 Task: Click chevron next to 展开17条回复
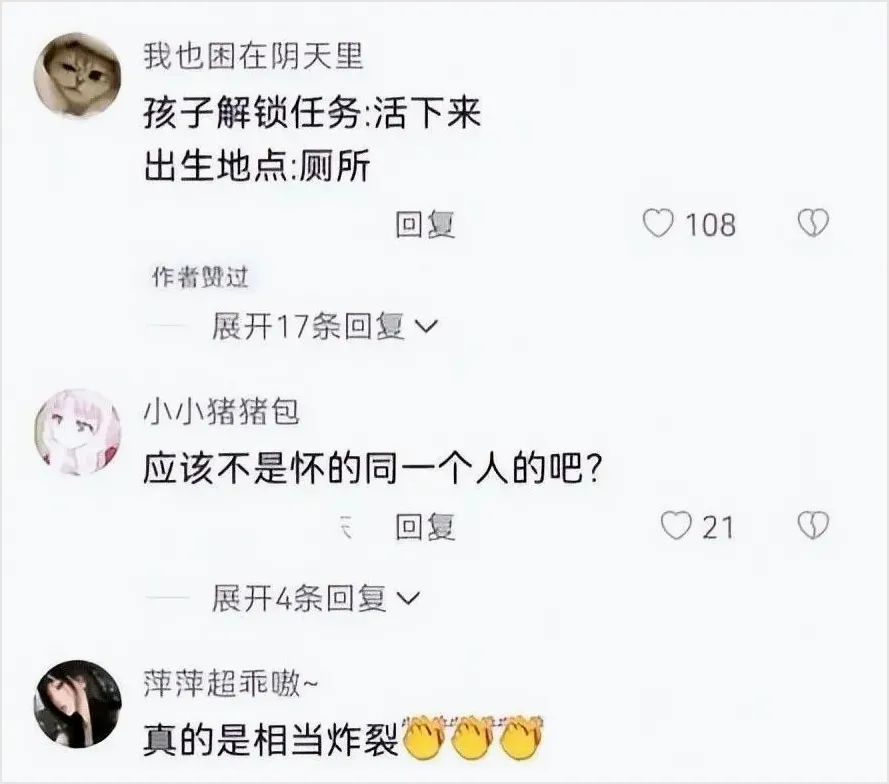click(x=427, y=327)
